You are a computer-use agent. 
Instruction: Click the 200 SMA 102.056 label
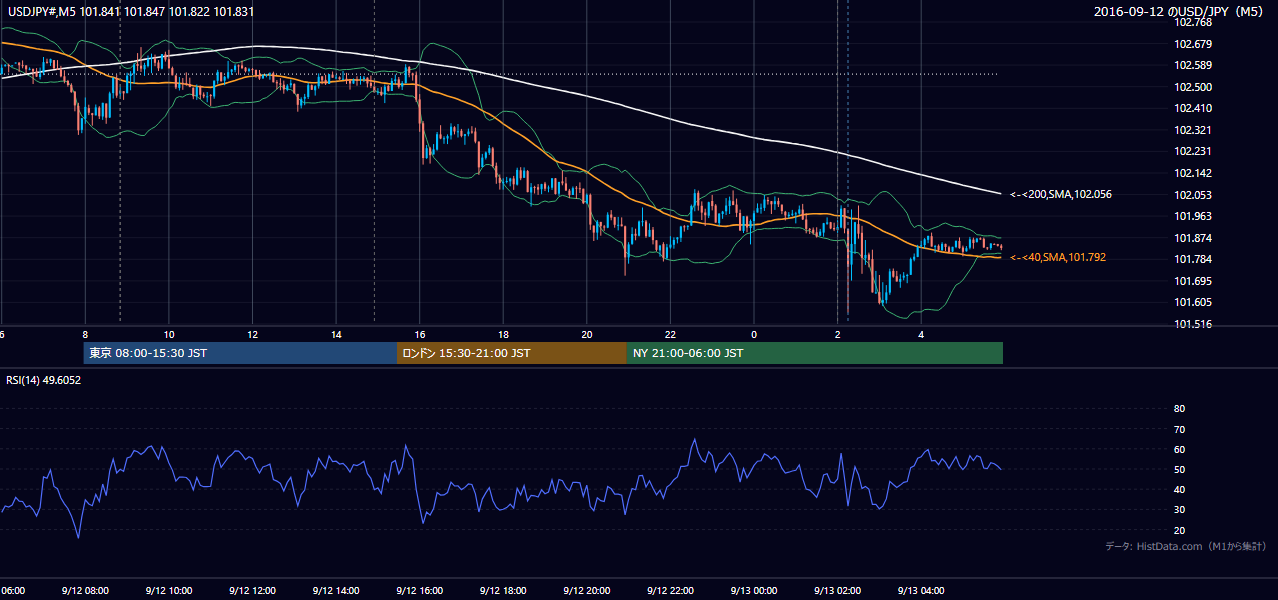tap(1061, 194)
